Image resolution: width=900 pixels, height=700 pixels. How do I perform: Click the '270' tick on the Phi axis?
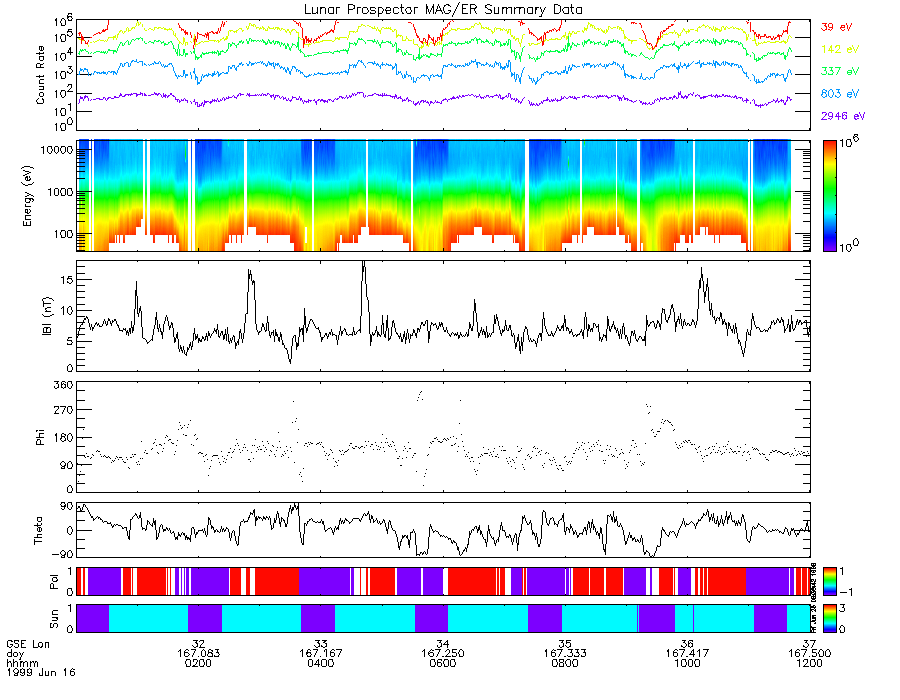pos(63,410)
